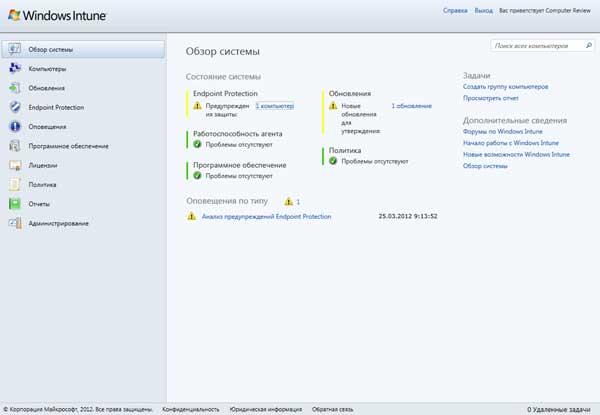
Task: Open Обзор системы menu item
Action: [x=83, y=49]
